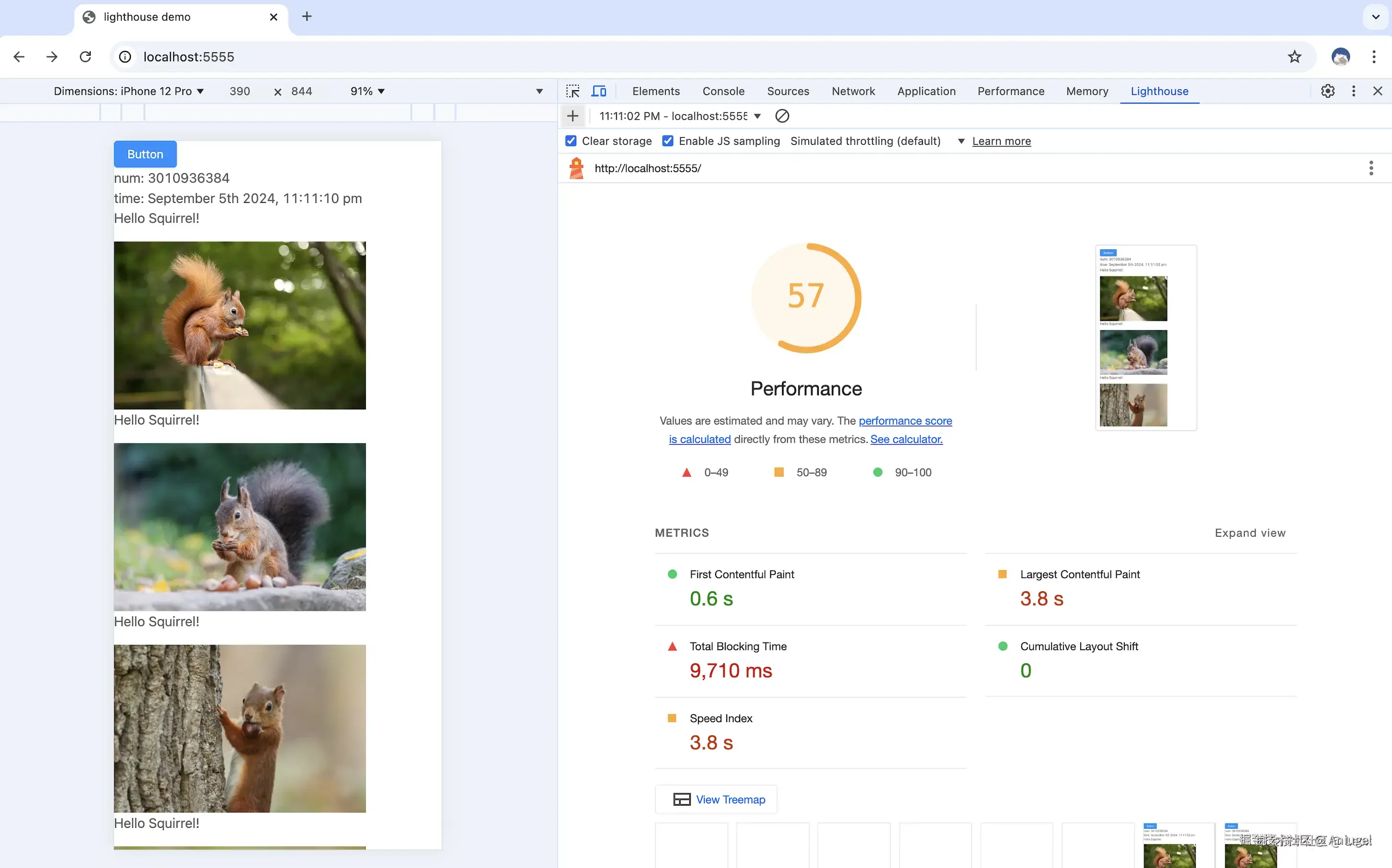Click the inspect element selector icon
The width and height of the screenshot is (1392, 868).
[572, 91]
